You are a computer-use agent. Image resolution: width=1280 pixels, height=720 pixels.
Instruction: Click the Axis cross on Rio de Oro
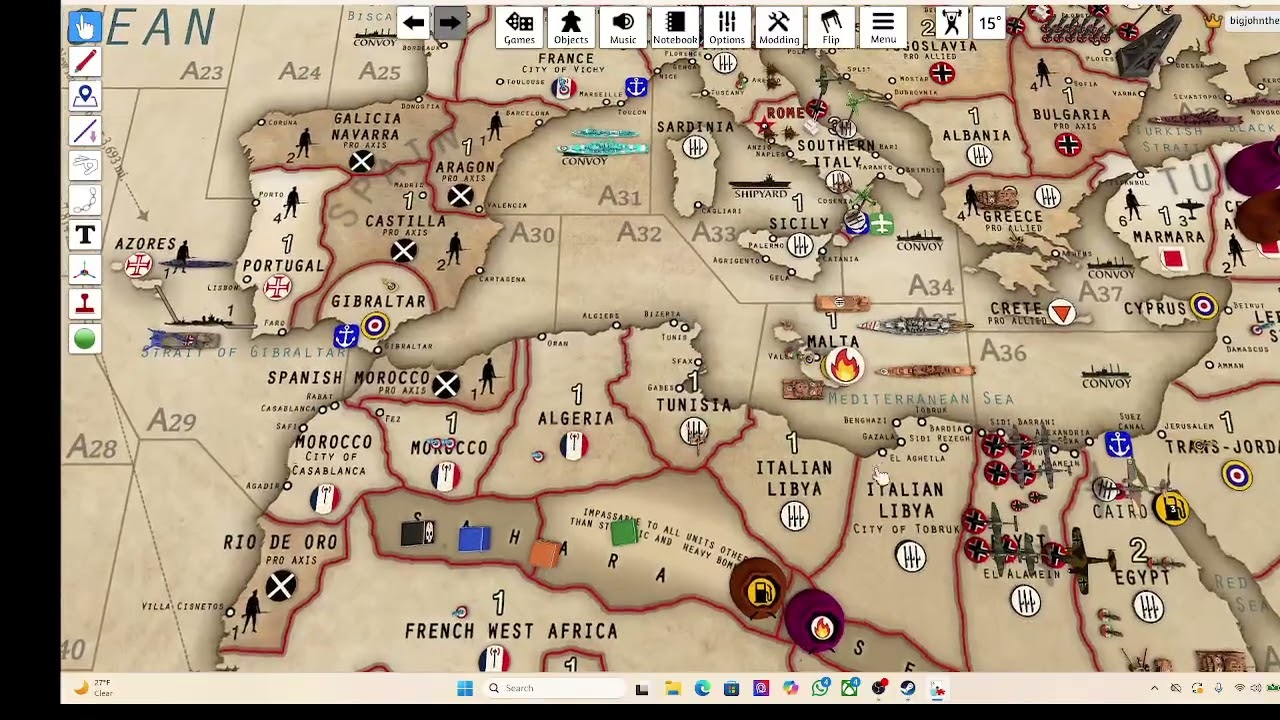pyautogui.click(x=281, y=585)
